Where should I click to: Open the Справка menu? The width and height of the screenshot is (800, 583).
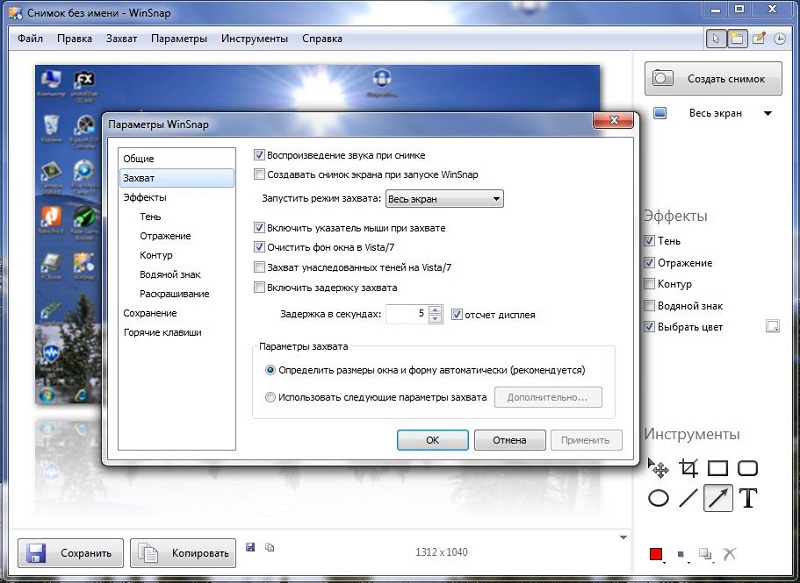pyautogui.click(x=322, y=39)
